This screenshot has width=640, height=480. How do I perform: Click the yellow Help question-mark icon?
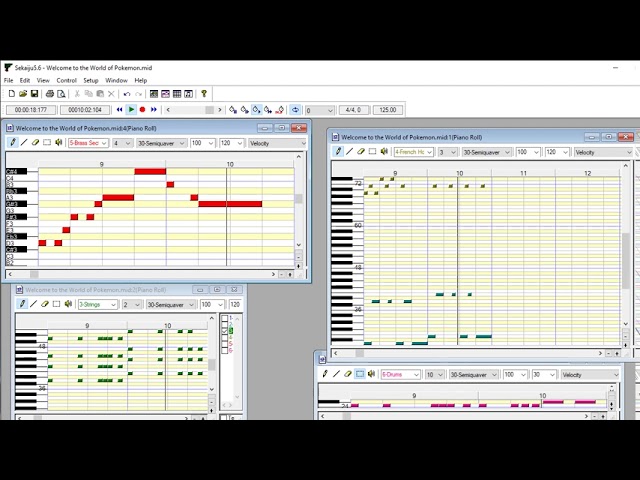click(x=204, y=94)
